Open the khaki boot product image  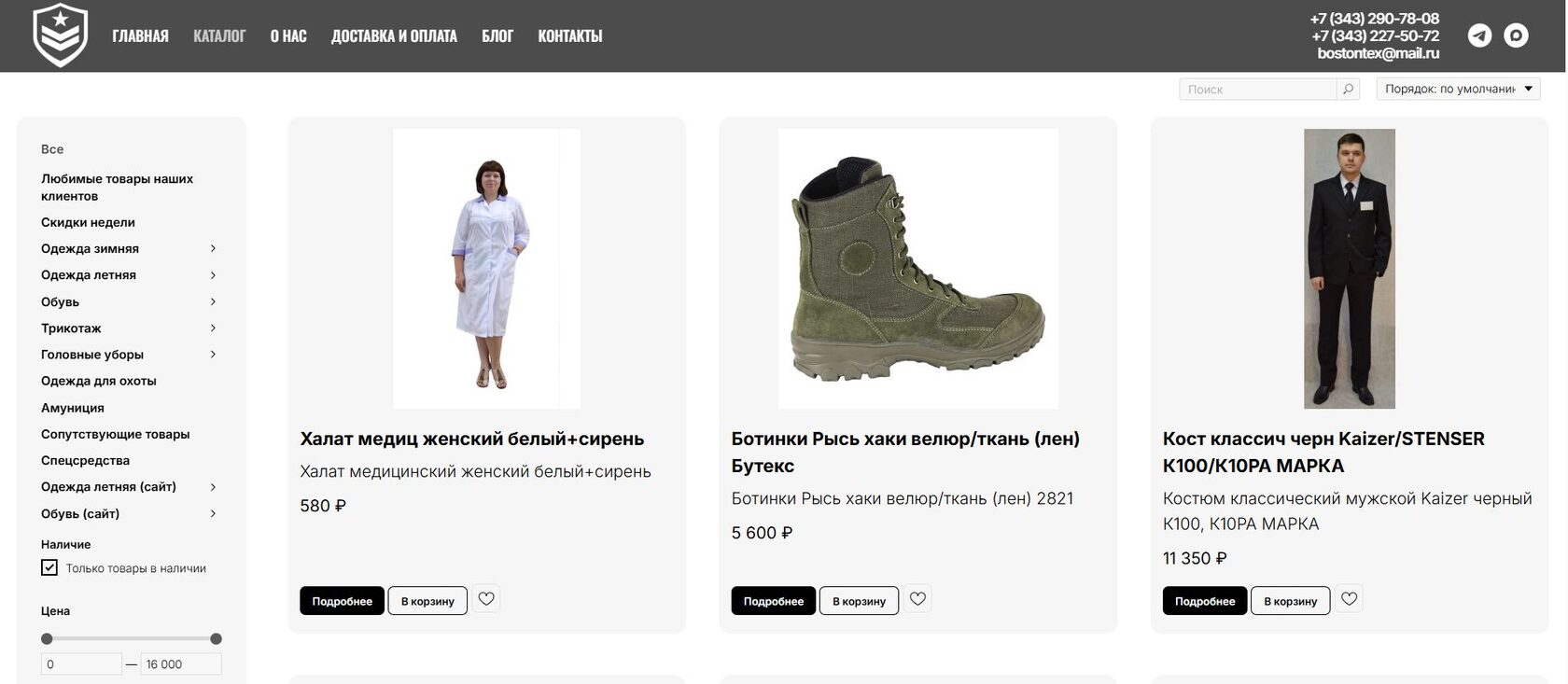tap(917, 269)
